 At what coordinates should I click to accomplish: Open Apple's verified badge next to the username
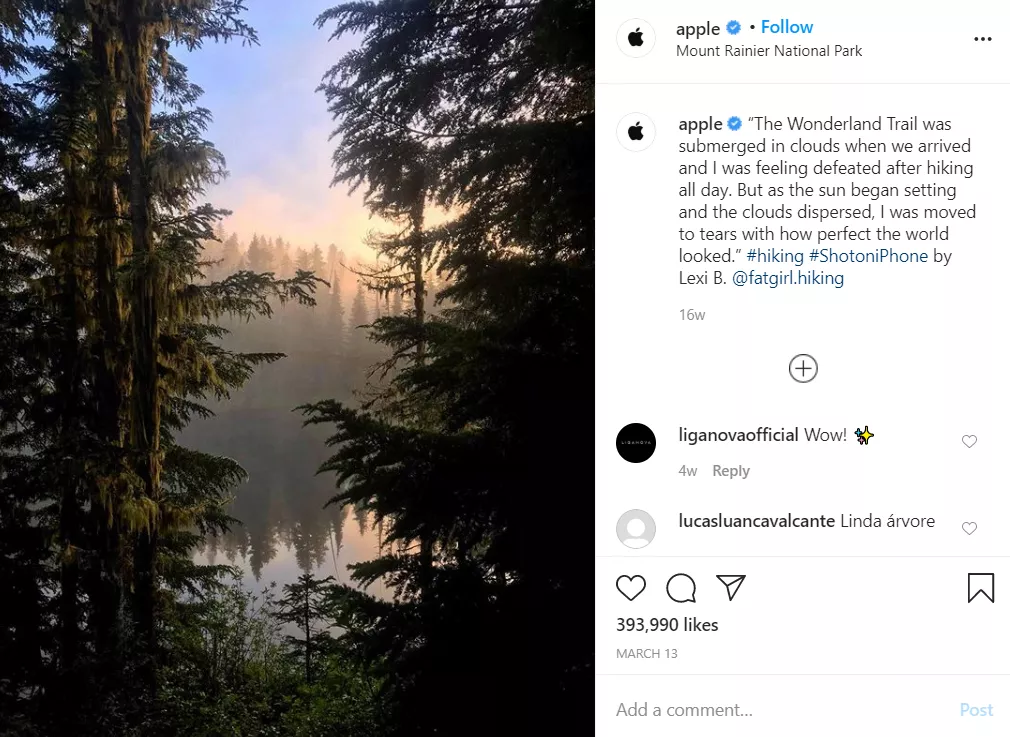click(x=733, y=28)
